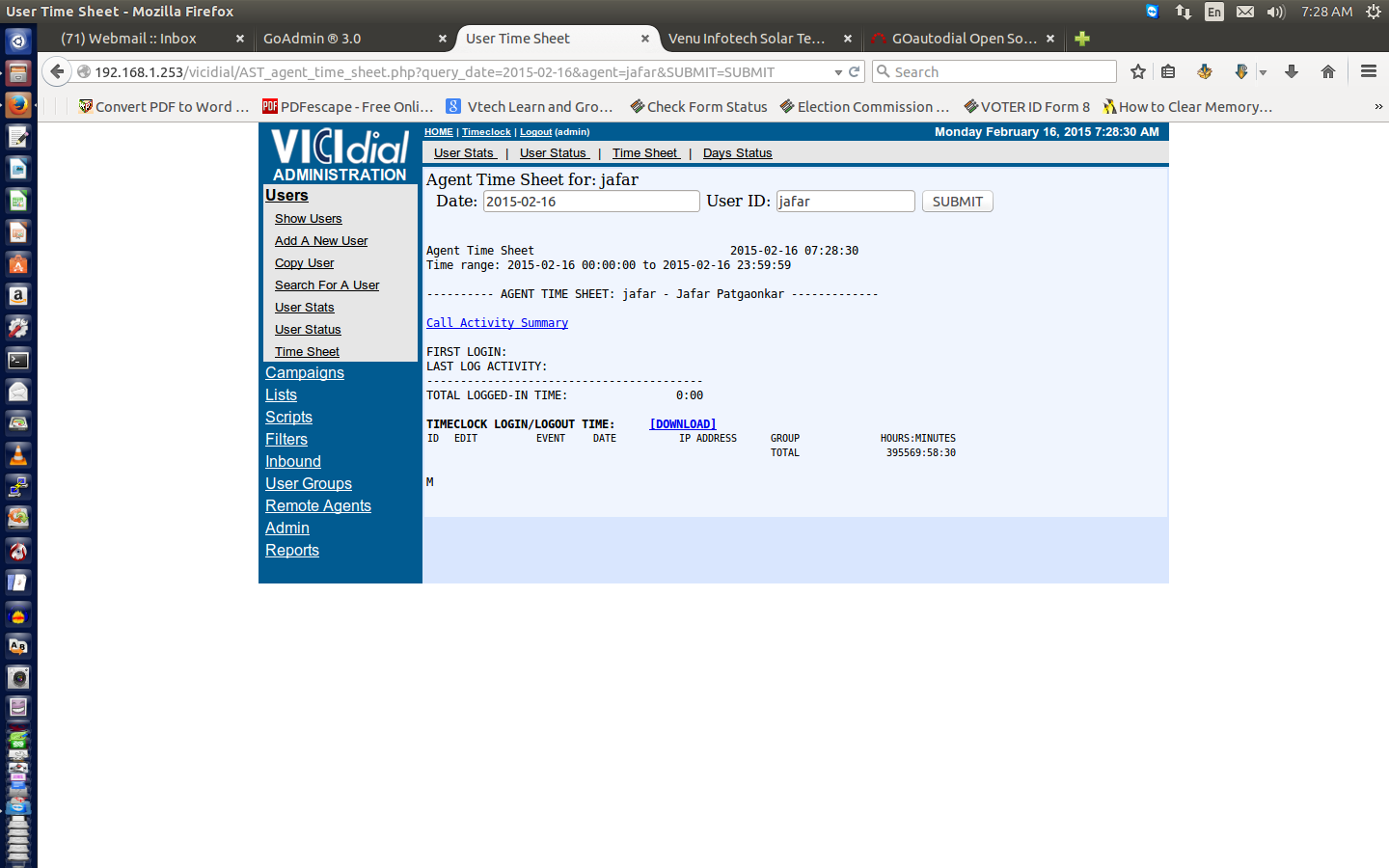This screenshot has height=868, width=1389.
Task: Open the network connections tray icon
Action: 1183,12
